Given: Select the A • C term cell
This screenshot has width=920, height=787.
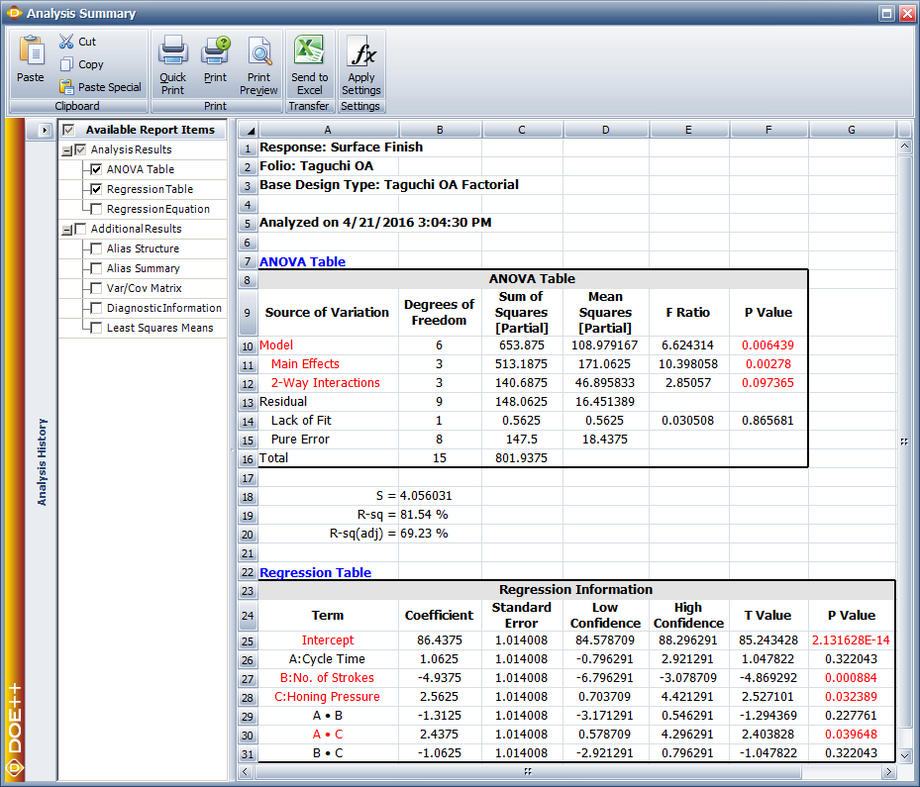Looking at the screenshot, I should (x=329, y=735).
